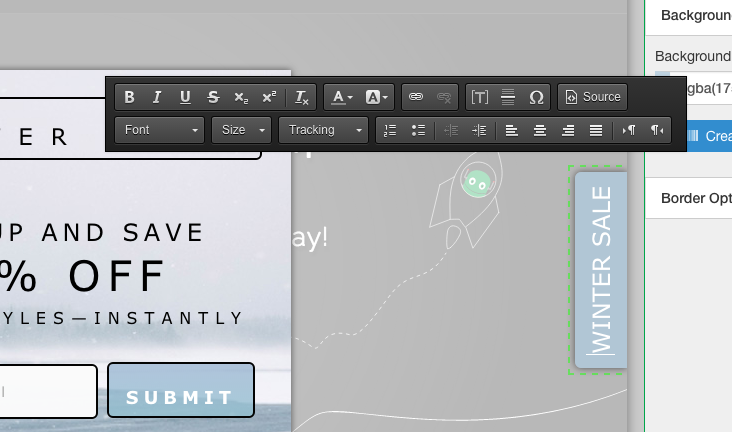Insert a numbered list

pos(391,130)
